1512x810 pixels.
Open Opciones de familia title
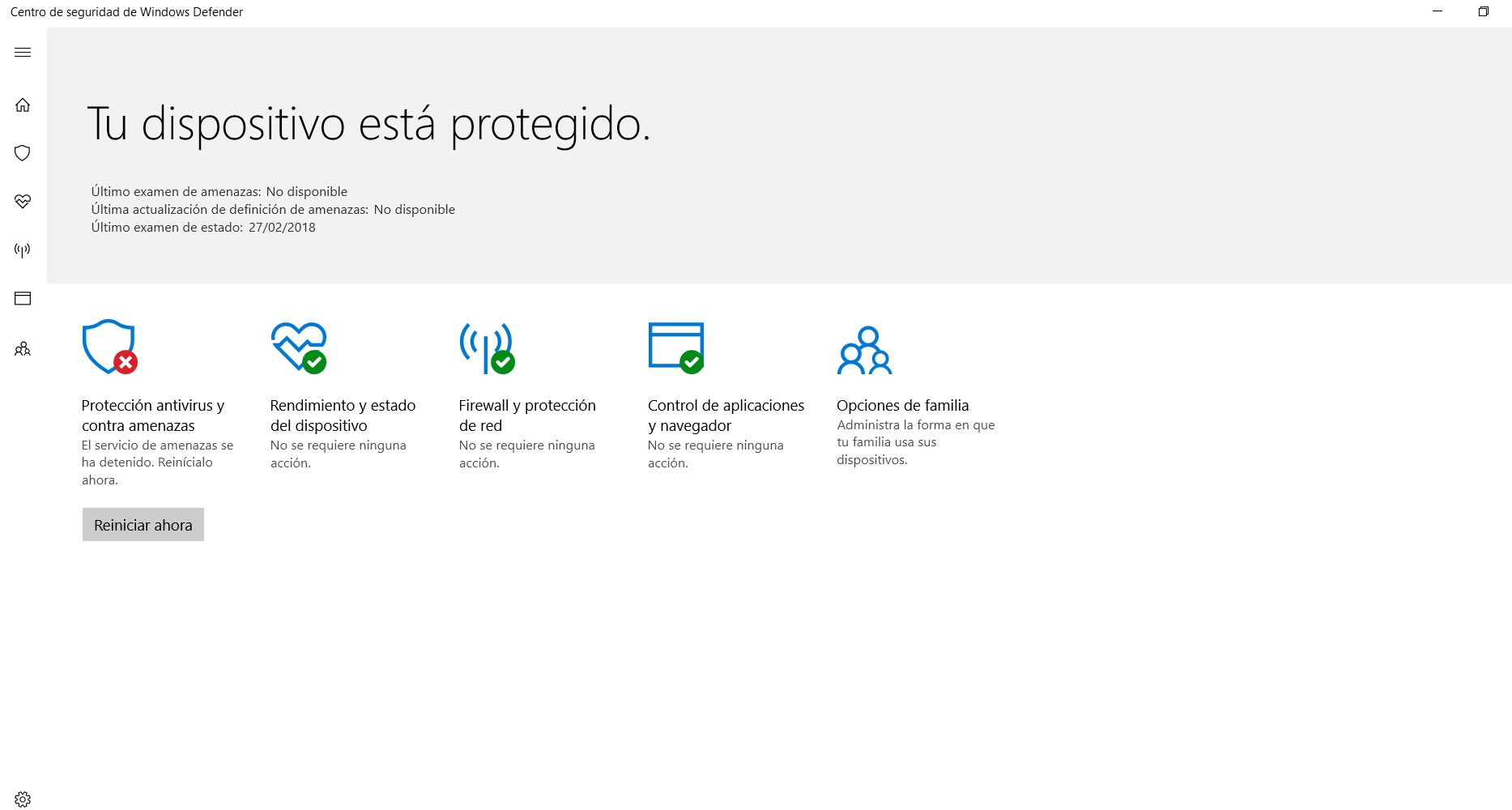point(902,406)
